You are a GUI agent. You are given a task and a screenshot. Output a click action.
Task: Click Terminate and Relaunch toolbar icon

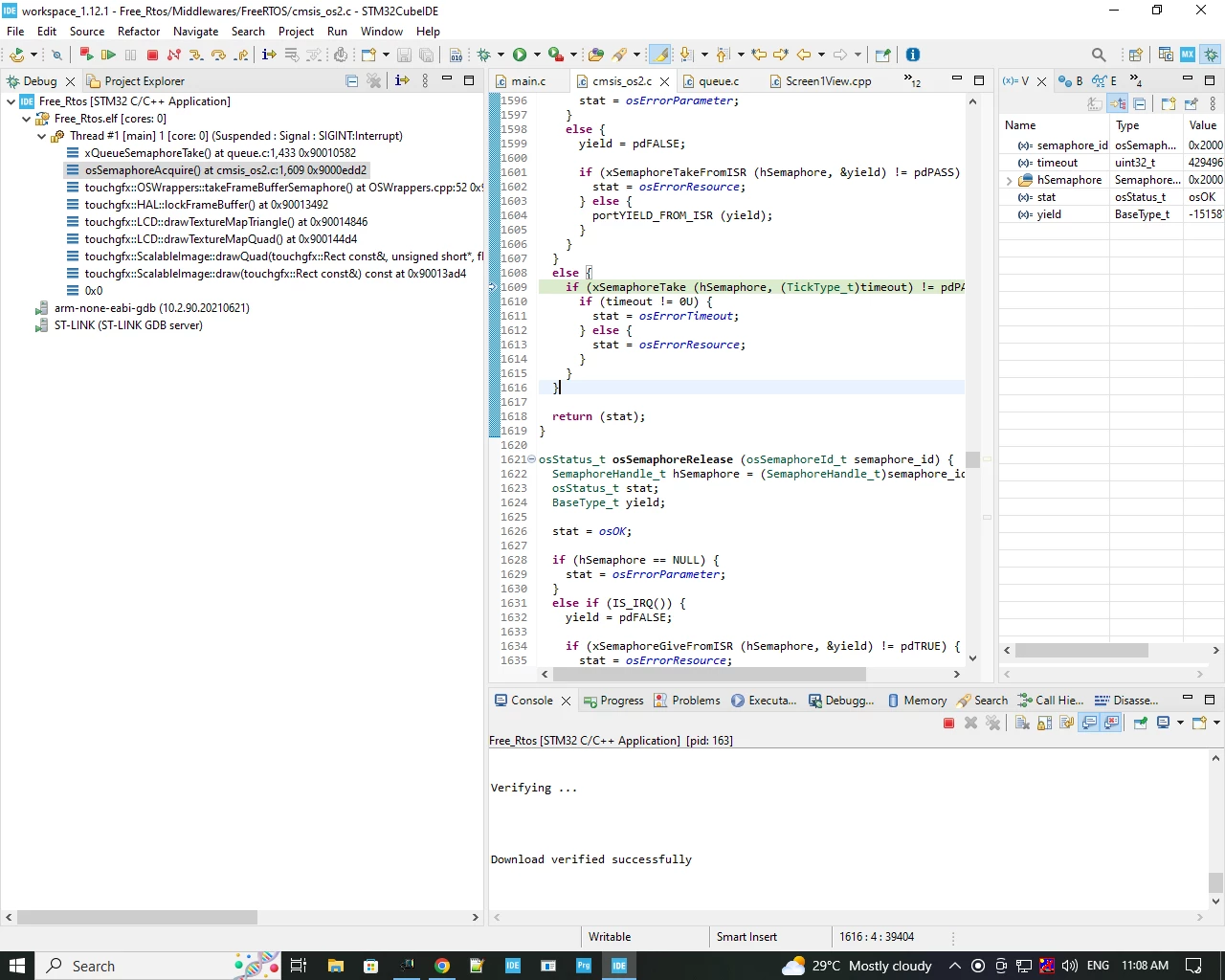tap(86, 55)
